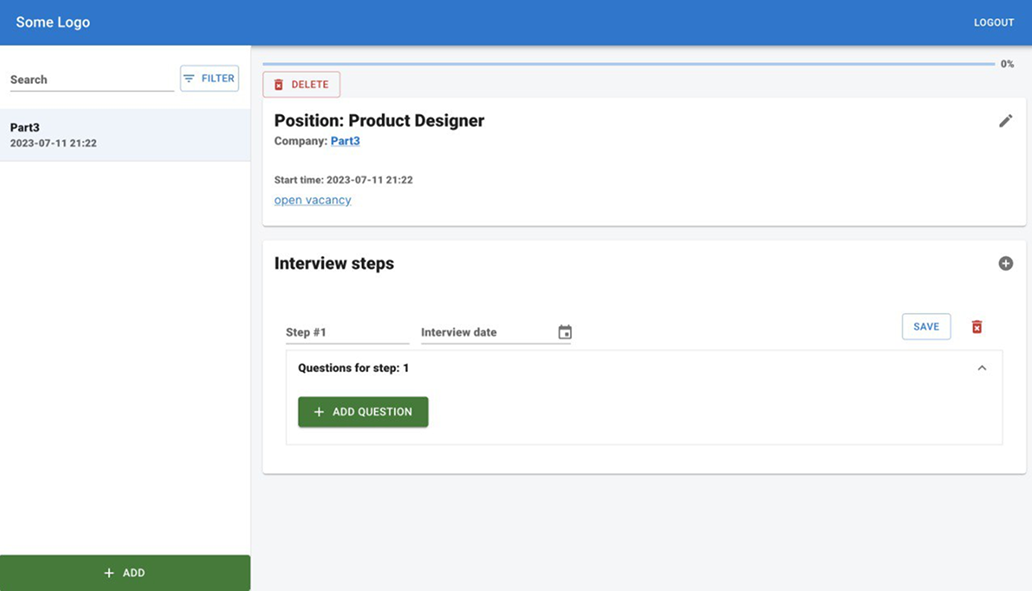Open the calendar icon next to Interview date
Screen dimensions: 1032x591
tap(564, 331)
